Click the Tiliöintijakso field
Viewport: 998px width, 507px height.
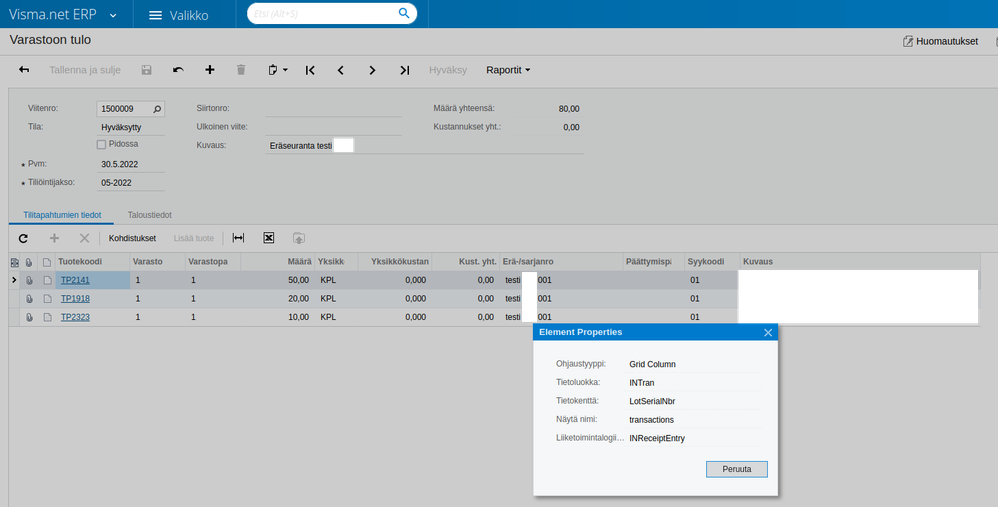[x=130, y=183]
